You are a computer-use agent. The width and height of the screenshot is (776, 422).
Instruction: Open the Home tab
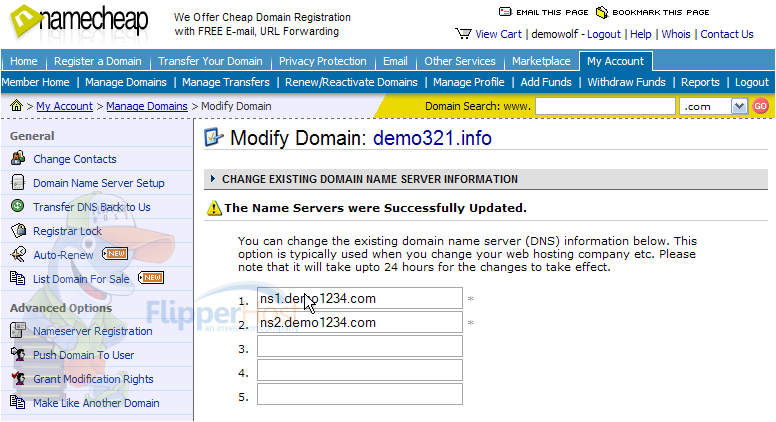click(x=24, y=61)
